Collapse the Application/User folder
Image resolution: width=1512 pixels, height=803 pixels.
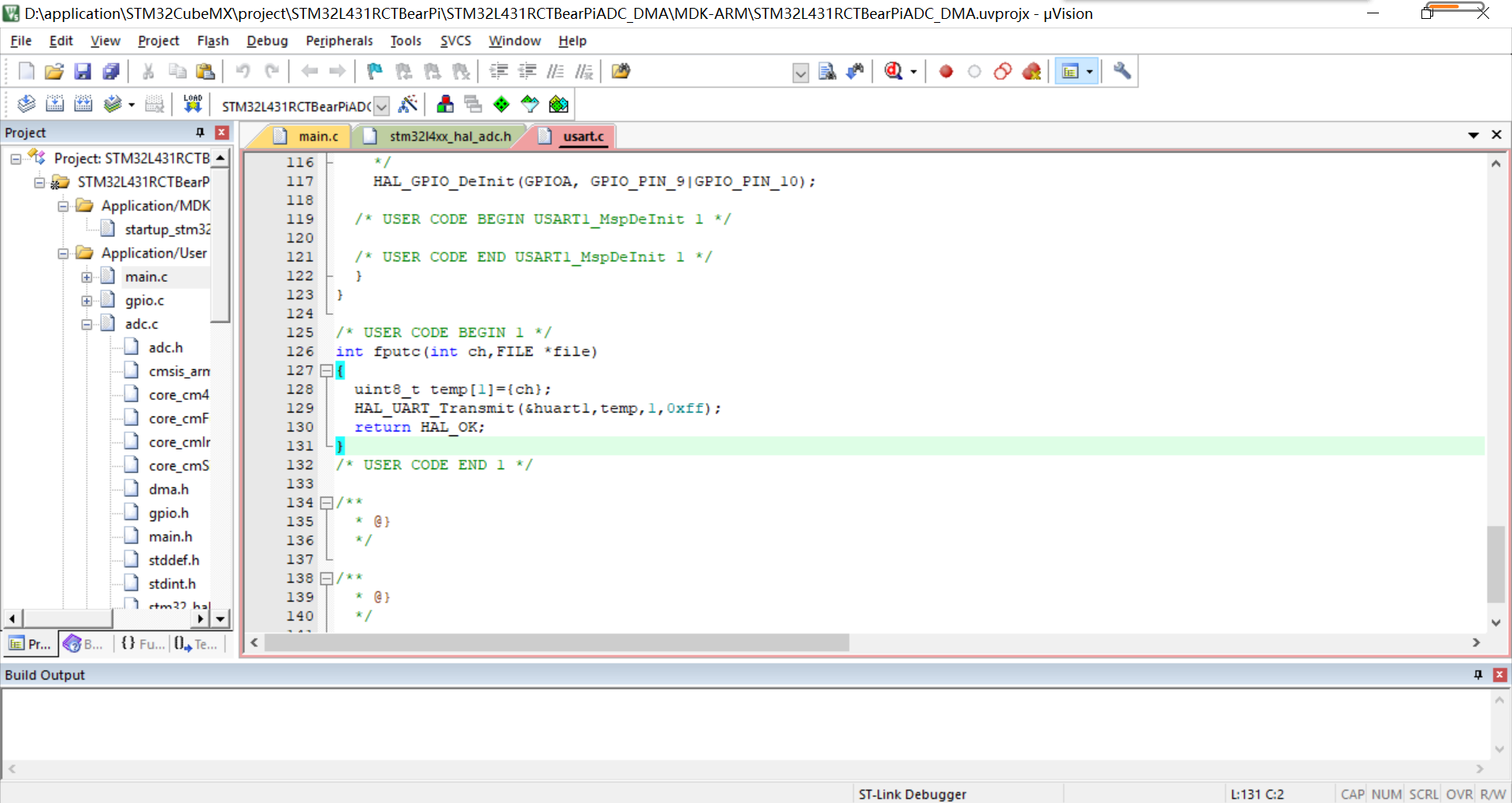tap(63, 253)
